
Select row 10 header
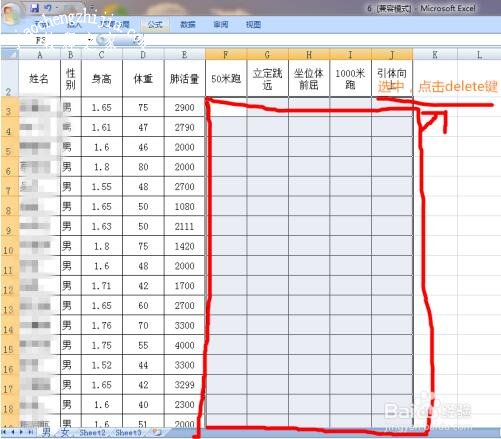pos(9,246)
